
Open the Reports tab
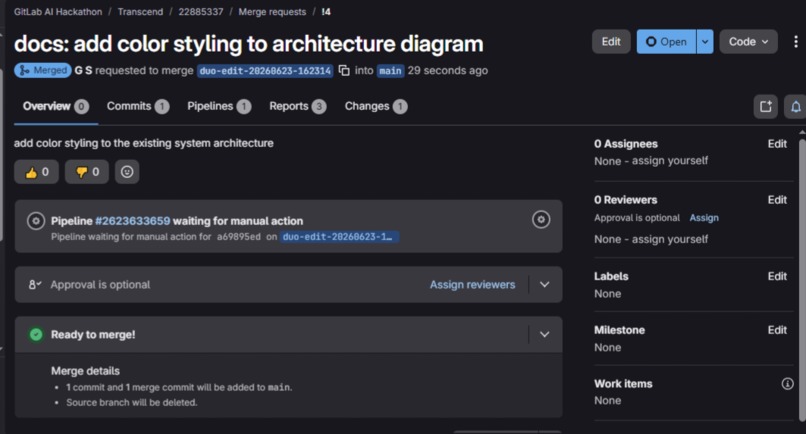tap(298, 106)
